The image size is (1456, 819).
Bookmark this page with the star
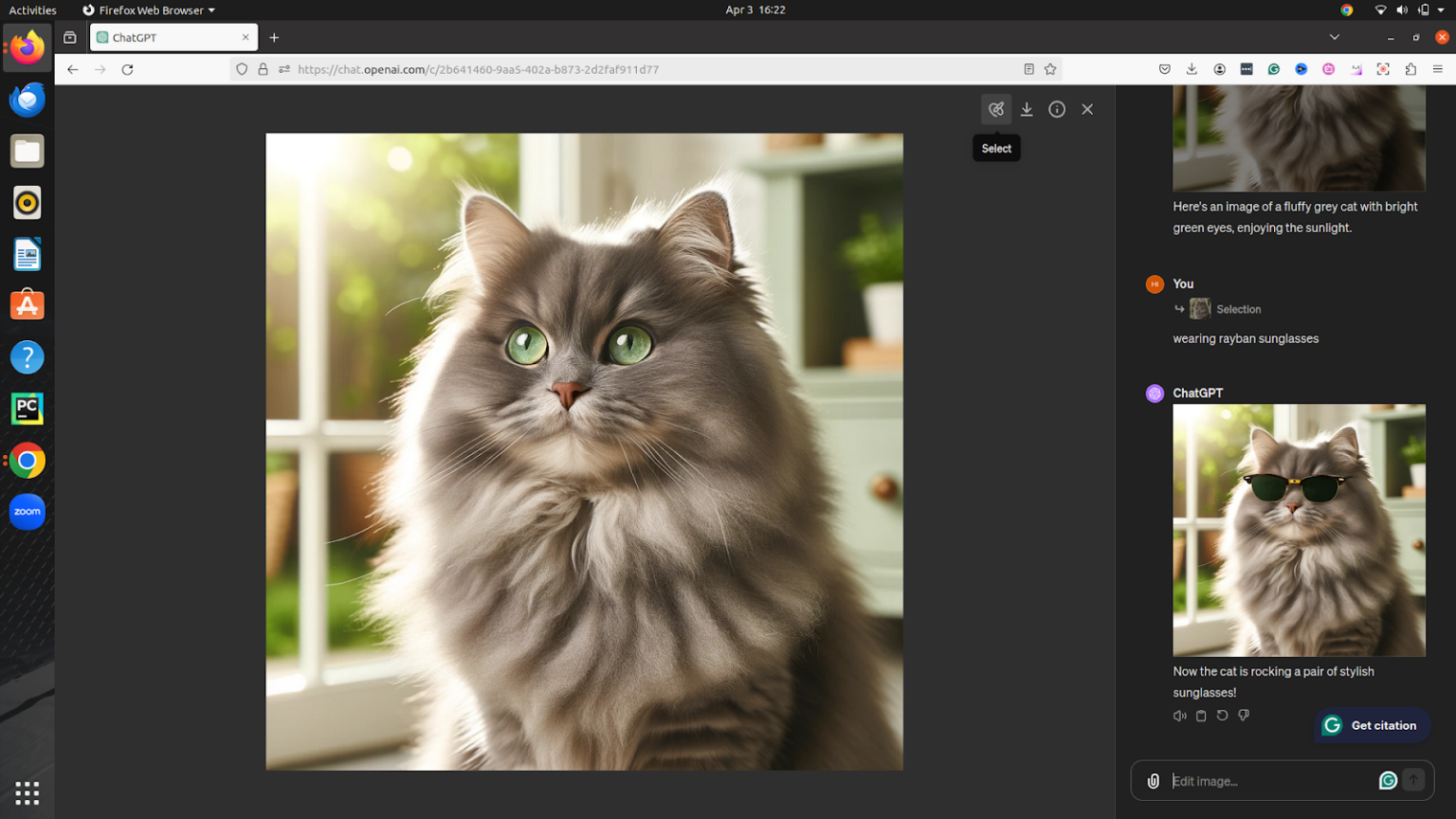pos(1049,68)
